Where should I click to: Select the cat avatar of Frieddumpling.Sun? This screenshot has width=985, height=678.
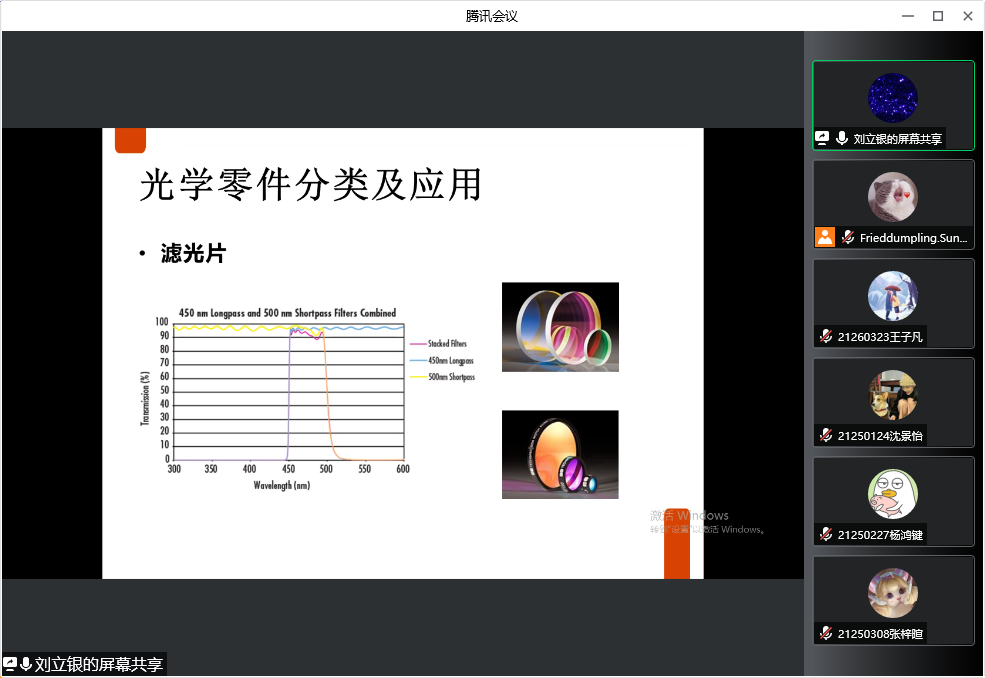click(x=892, y=197)
